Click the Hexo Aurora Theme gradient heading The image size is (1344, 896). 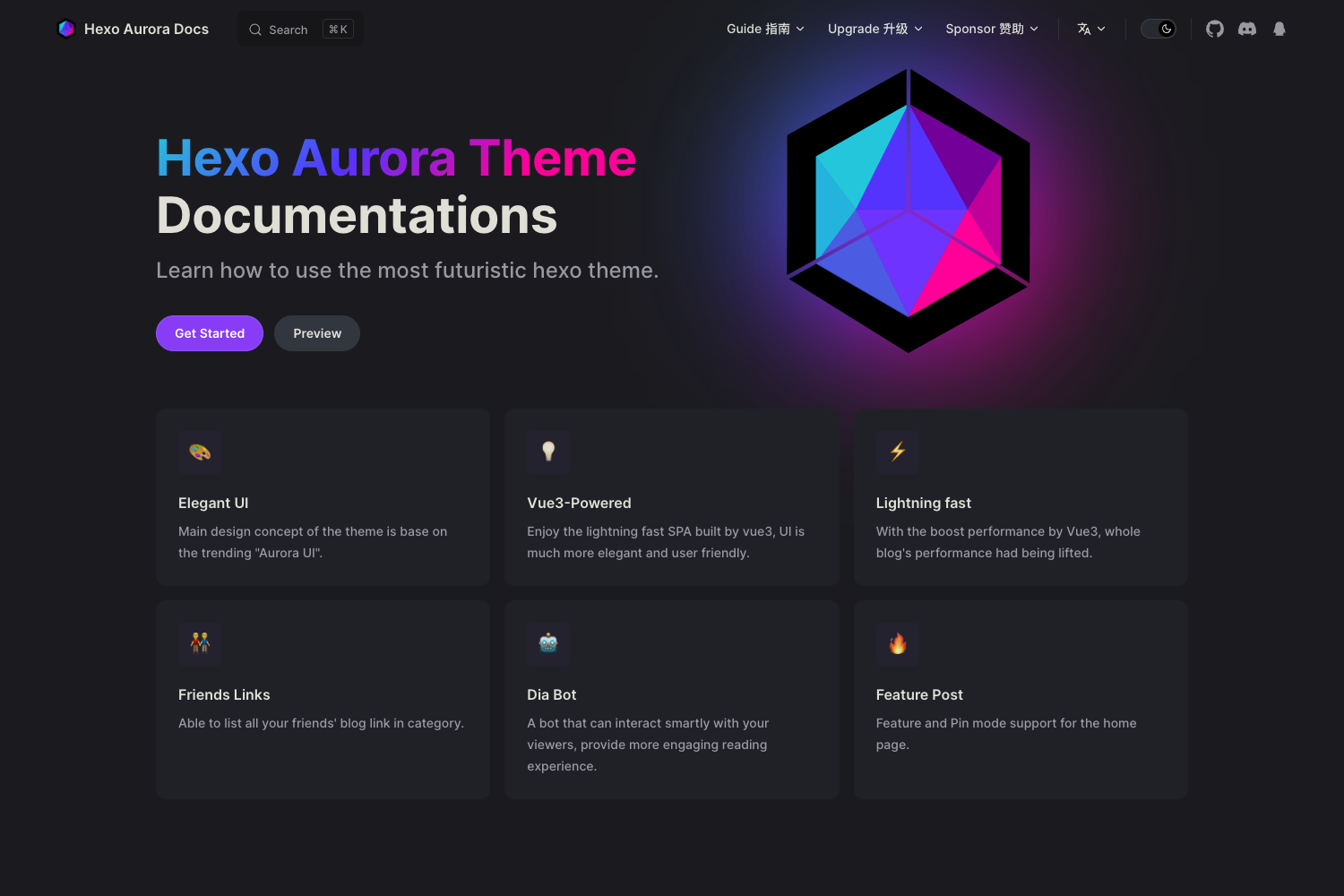(396, 159)
